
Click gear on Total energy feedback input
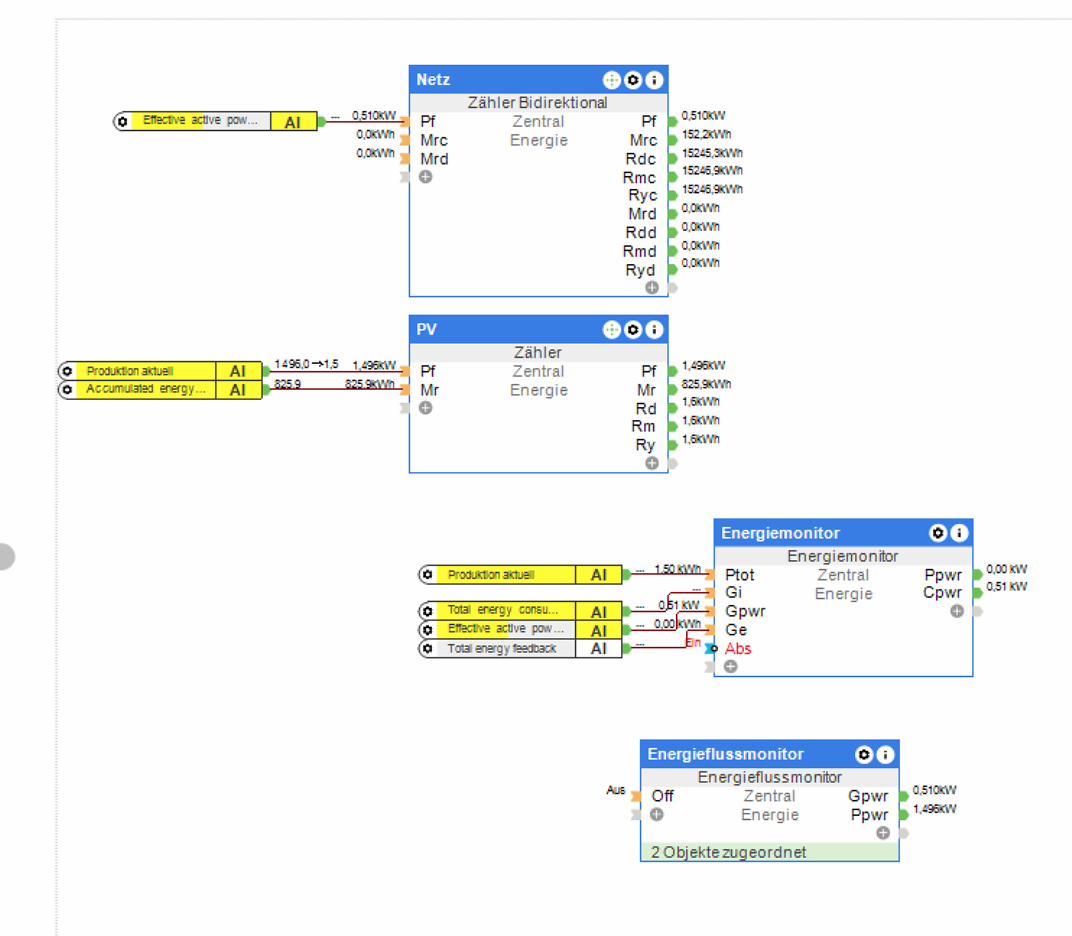point(428,648)
